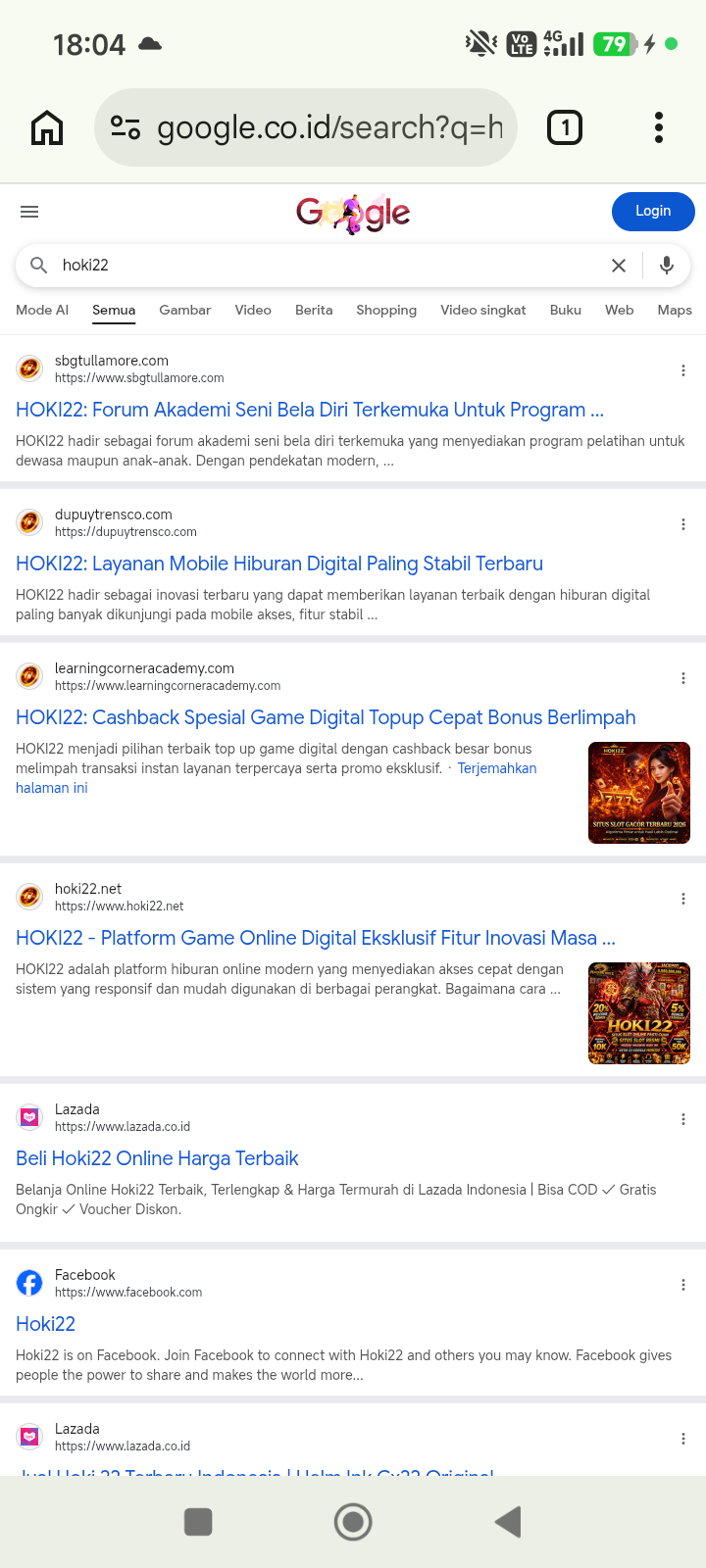The height and width of the screenshot is (1568, 706).
Task: Tap Android back triangle button
Action: click(x=507, y=1522)
